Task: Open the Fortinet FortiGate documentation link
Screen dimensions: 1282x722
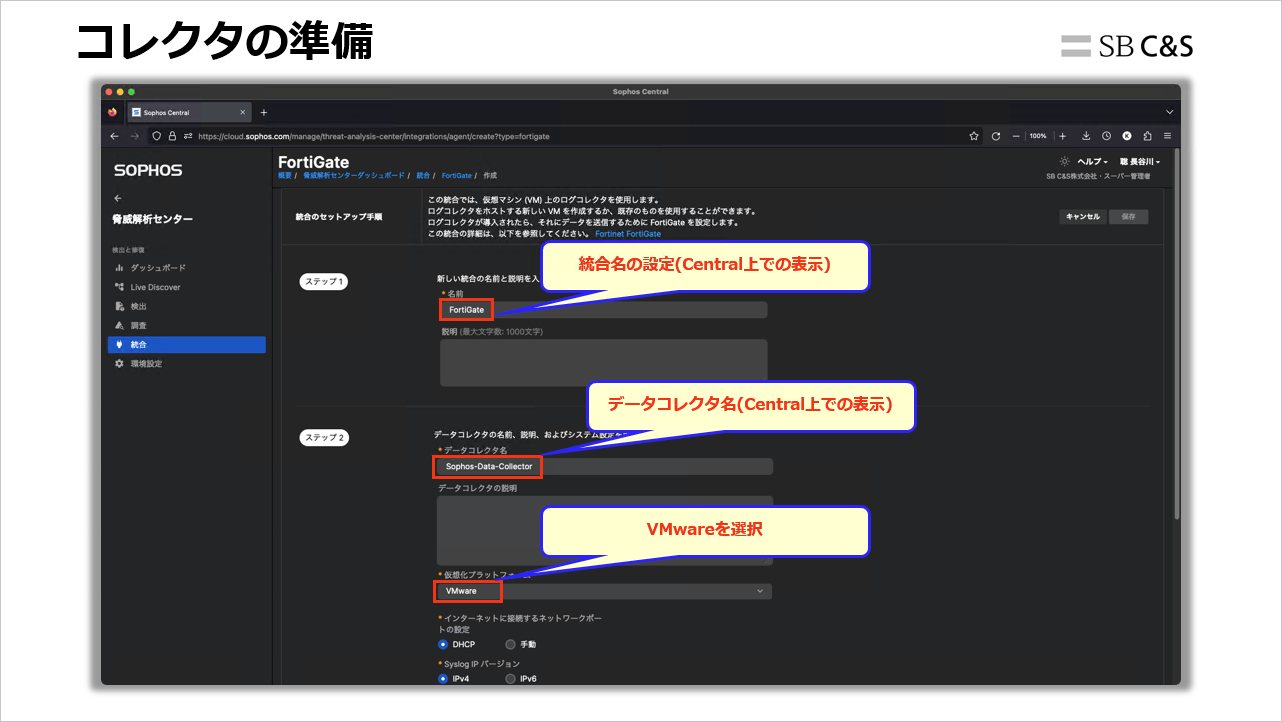Action: coord(628,234)
